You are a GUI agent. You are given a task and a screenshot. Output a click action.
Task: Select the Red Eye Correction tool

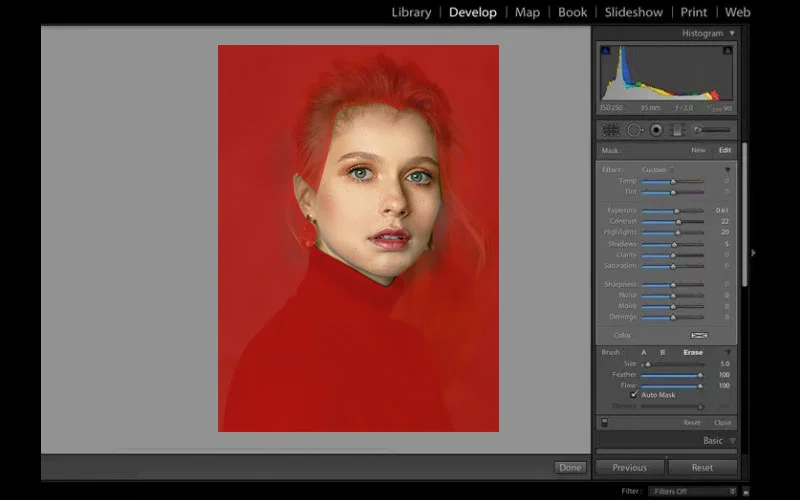point(656,129)
